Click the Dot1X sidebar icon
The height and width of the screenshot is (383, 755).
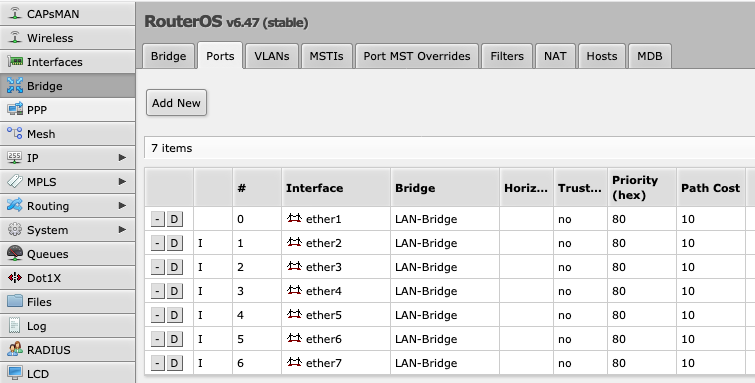pyautogui.click(x=15, y=278)
